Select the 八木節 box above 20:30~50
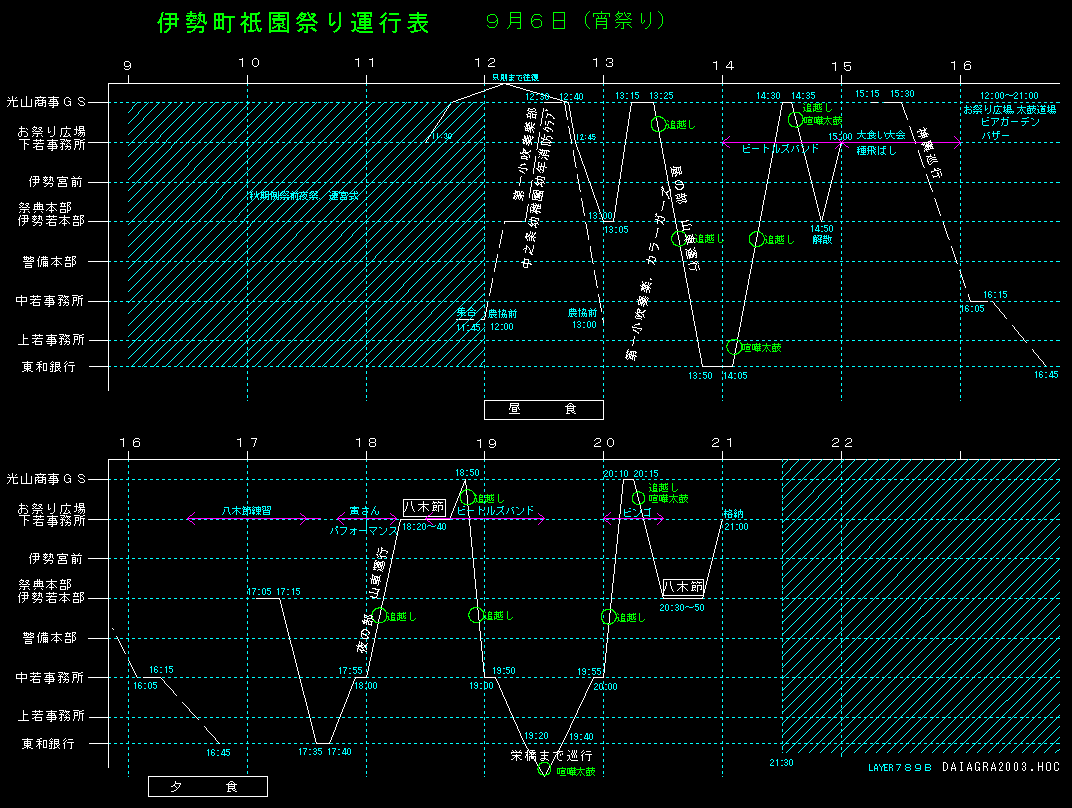The image size is (1072, 808). [684, 587]
